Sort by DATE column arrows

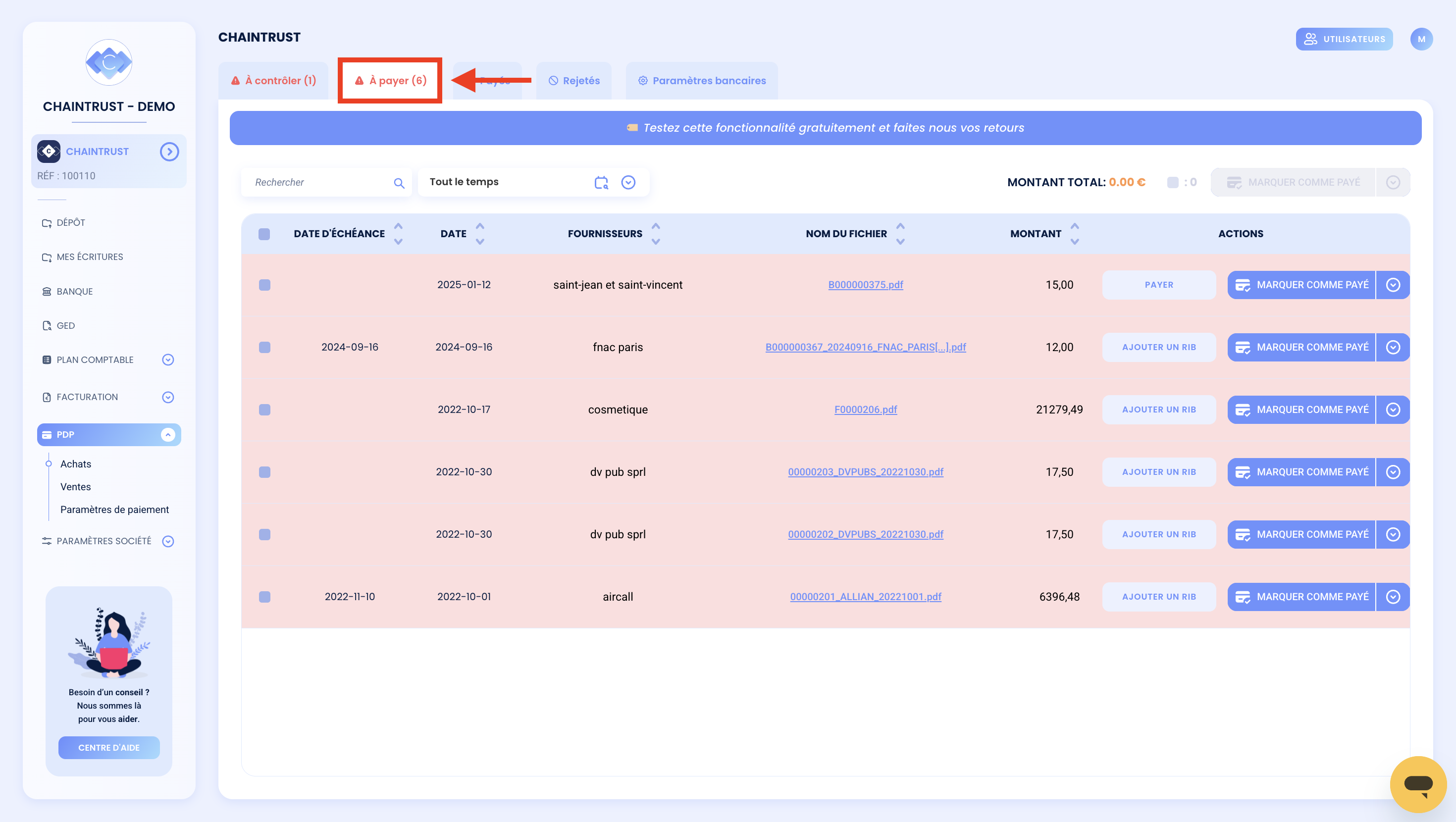[x=480, y=234]
